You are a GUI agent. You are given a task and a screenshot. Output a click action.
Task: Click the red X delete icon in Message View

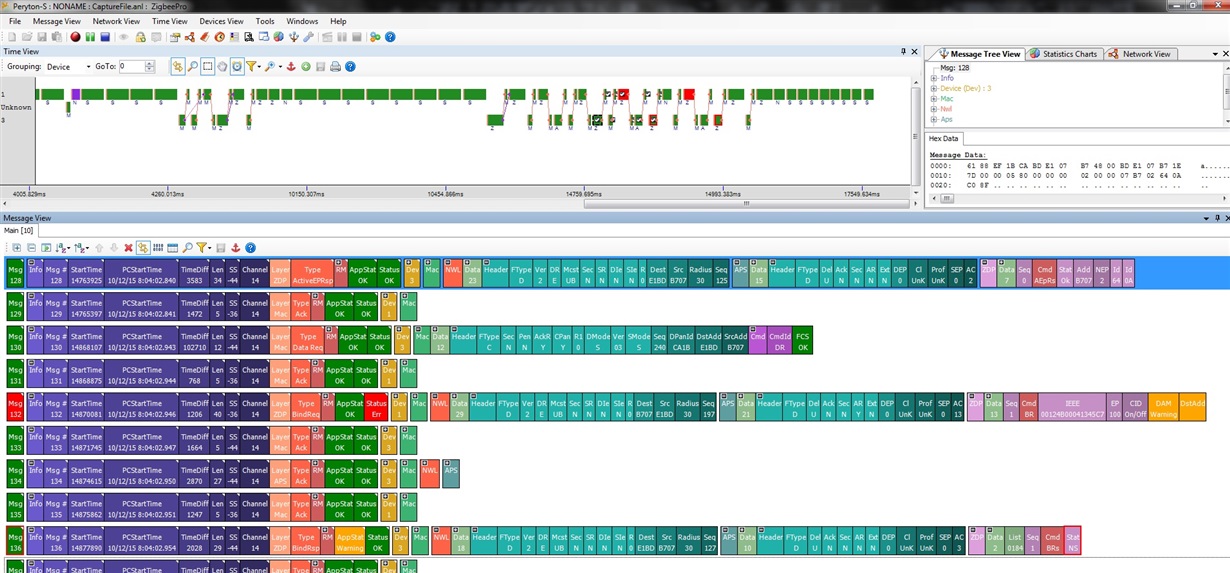point(128,248)
